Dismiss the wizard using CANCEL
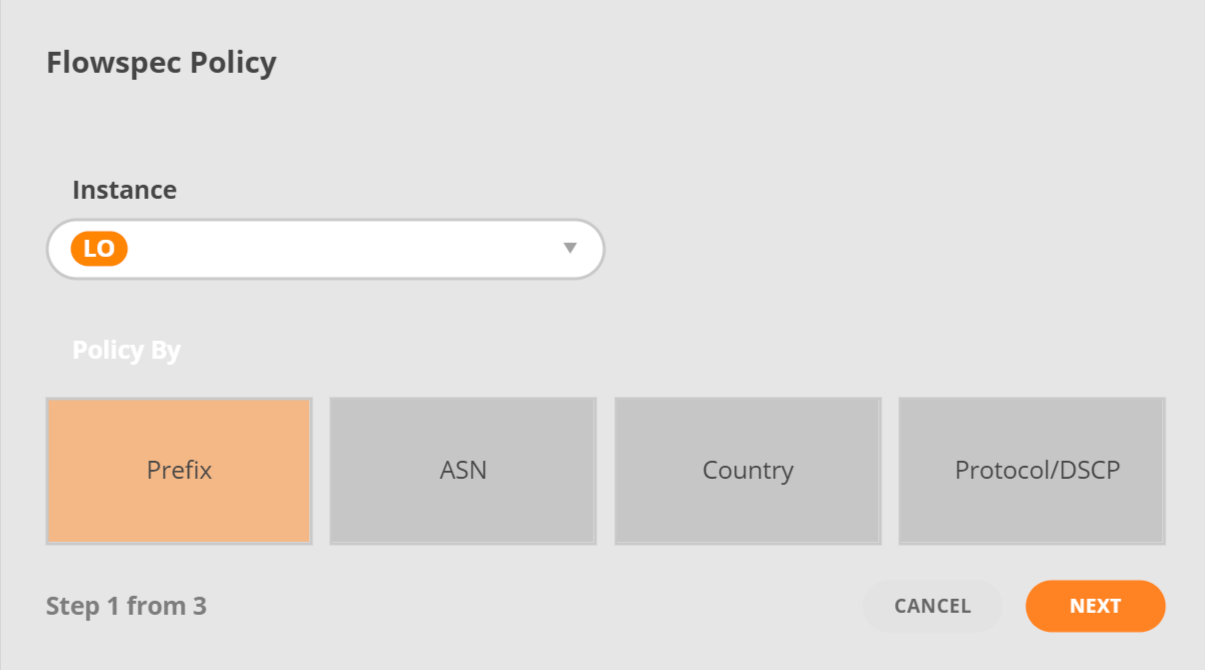The image size is (1205, 670). pyautogui.click(x=932, y=606)
